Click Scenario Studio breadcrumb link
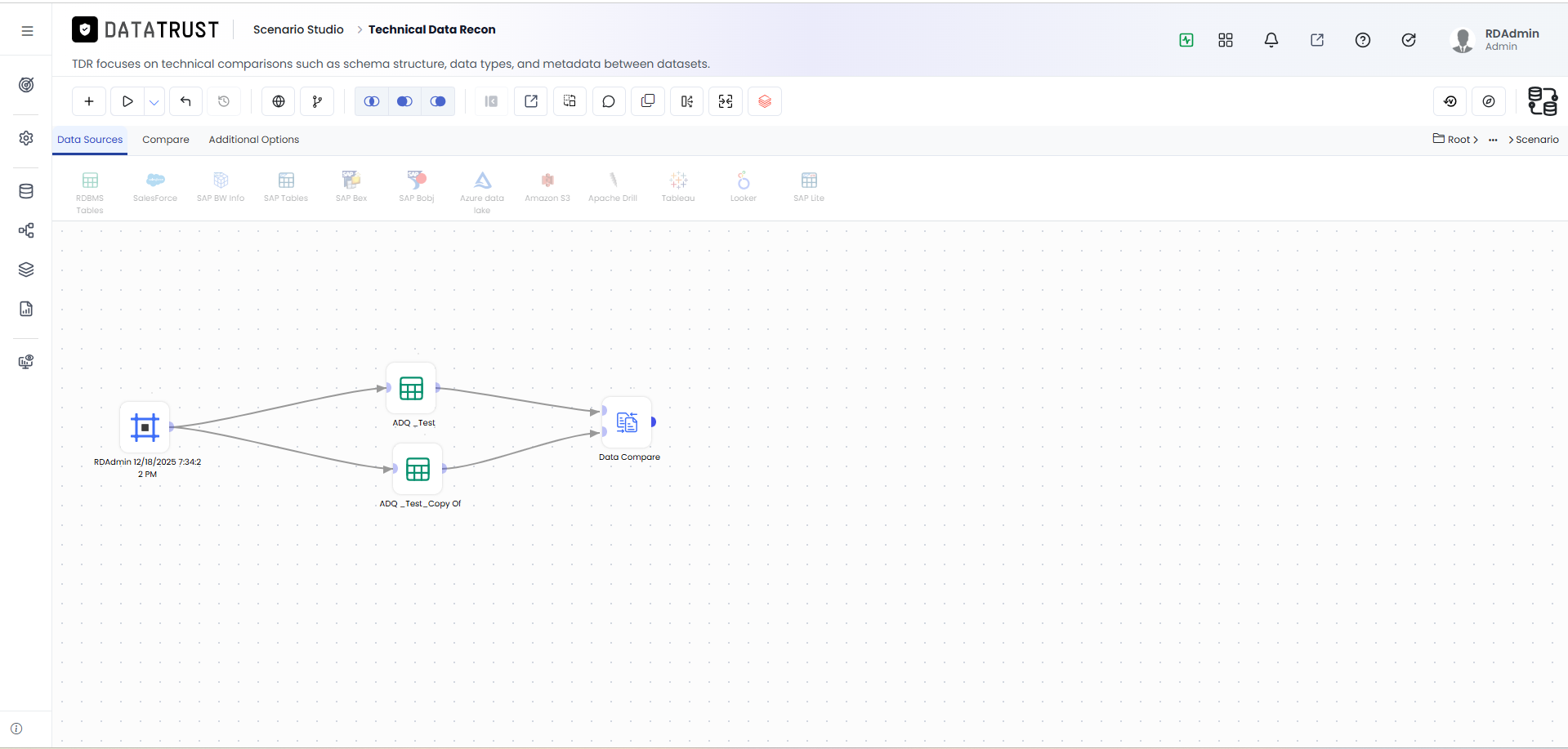The width and height of the screenshot is (1568, 749). pos(298,29)
